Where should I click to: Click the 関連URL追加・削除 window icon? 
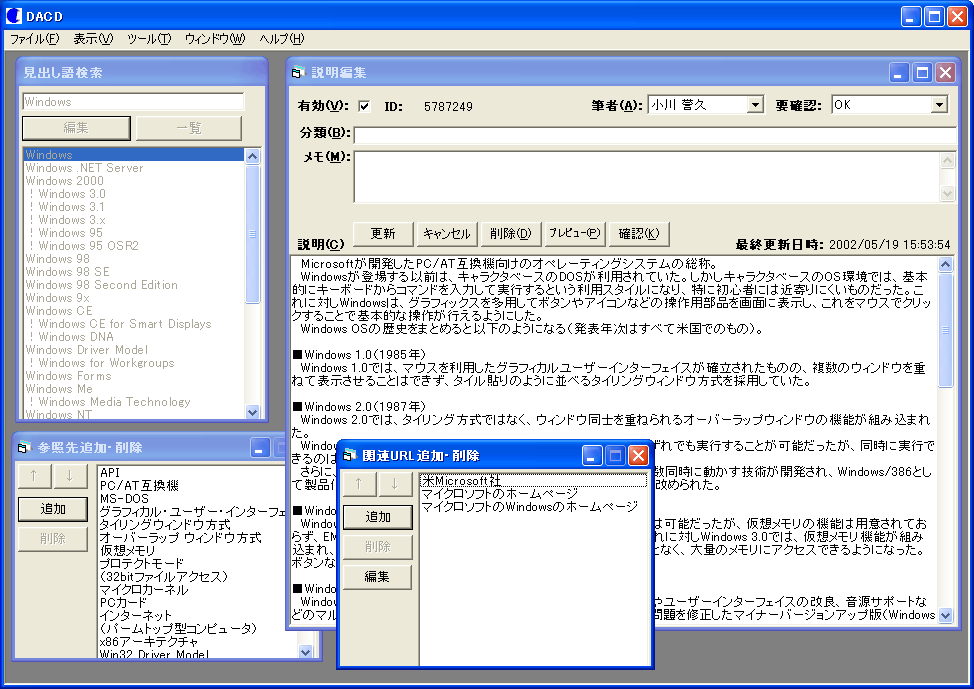(x=350, y=455)
